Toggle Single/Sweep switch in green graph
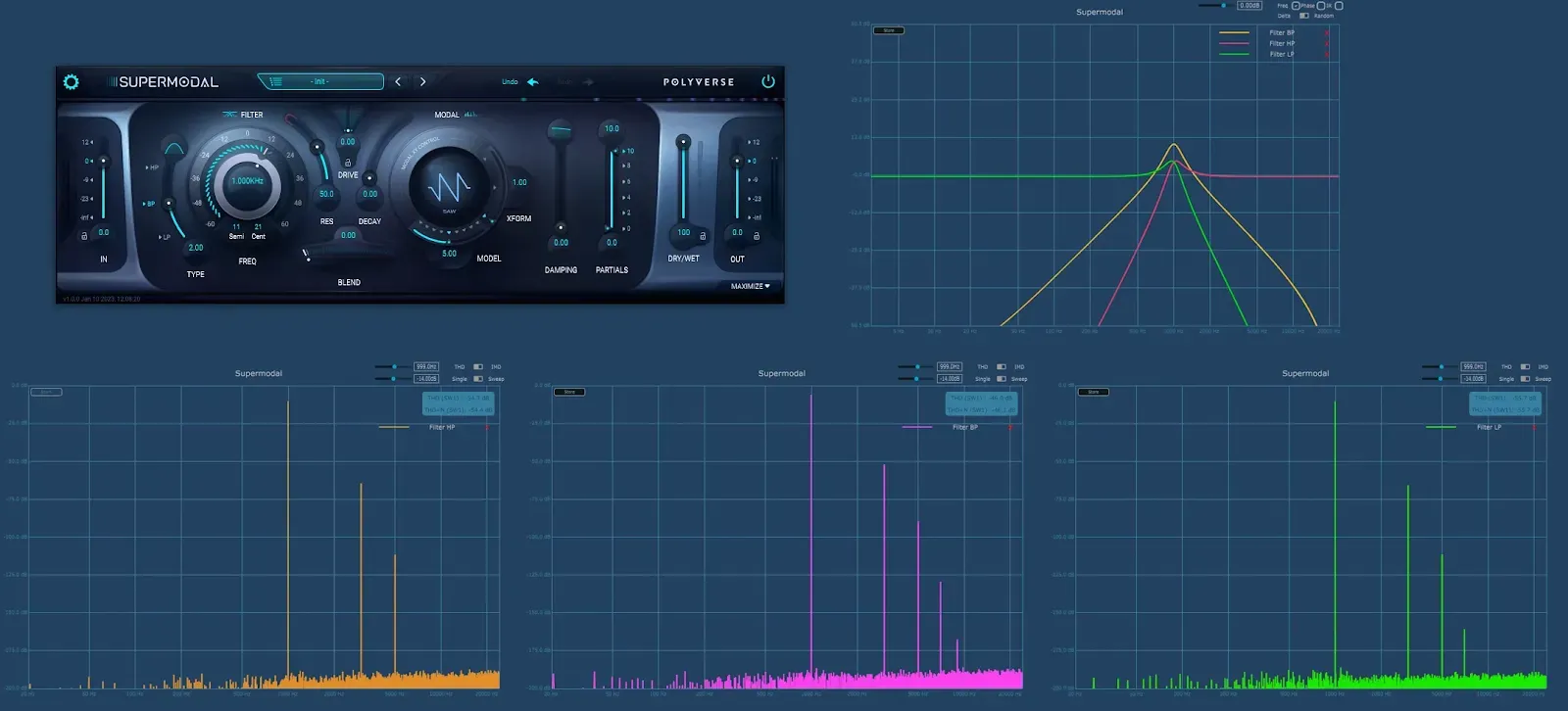 tap(1525, 379)
